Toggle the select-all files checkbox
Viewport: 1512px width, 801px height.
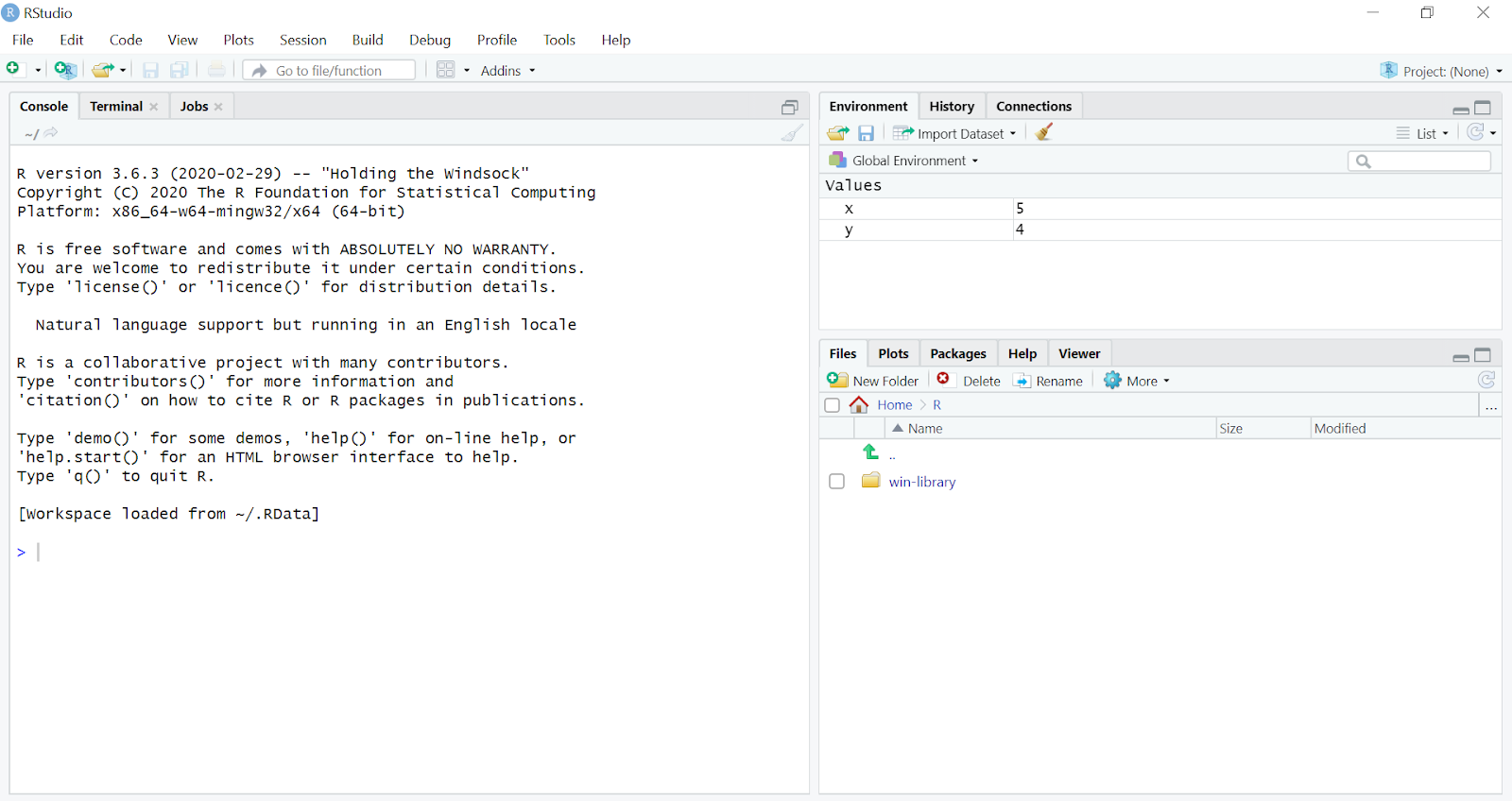pyautogui.click(x=832, y=405)
